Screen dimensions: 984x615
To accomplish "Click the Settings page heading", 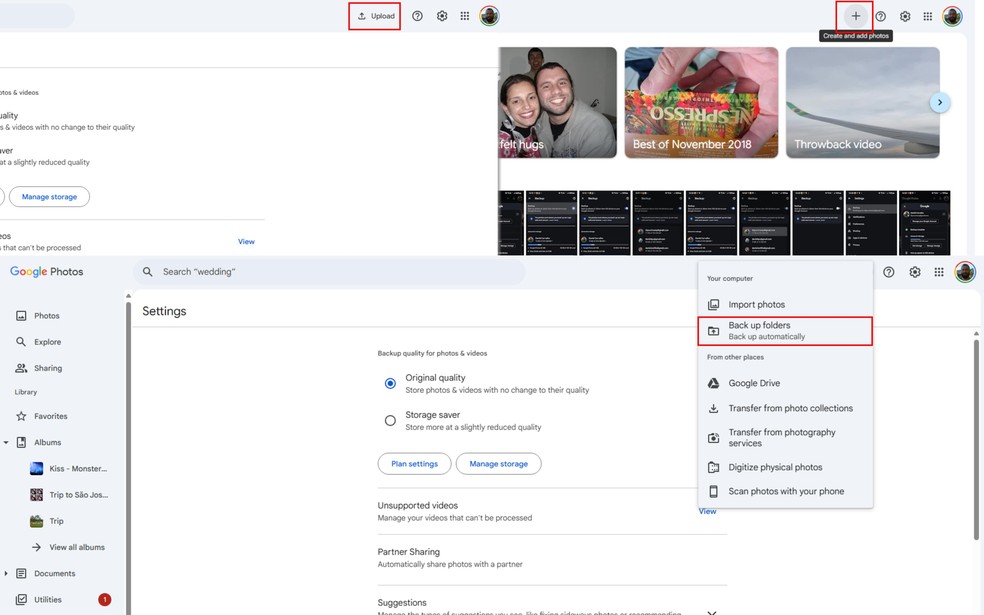I will pos(164,311).
